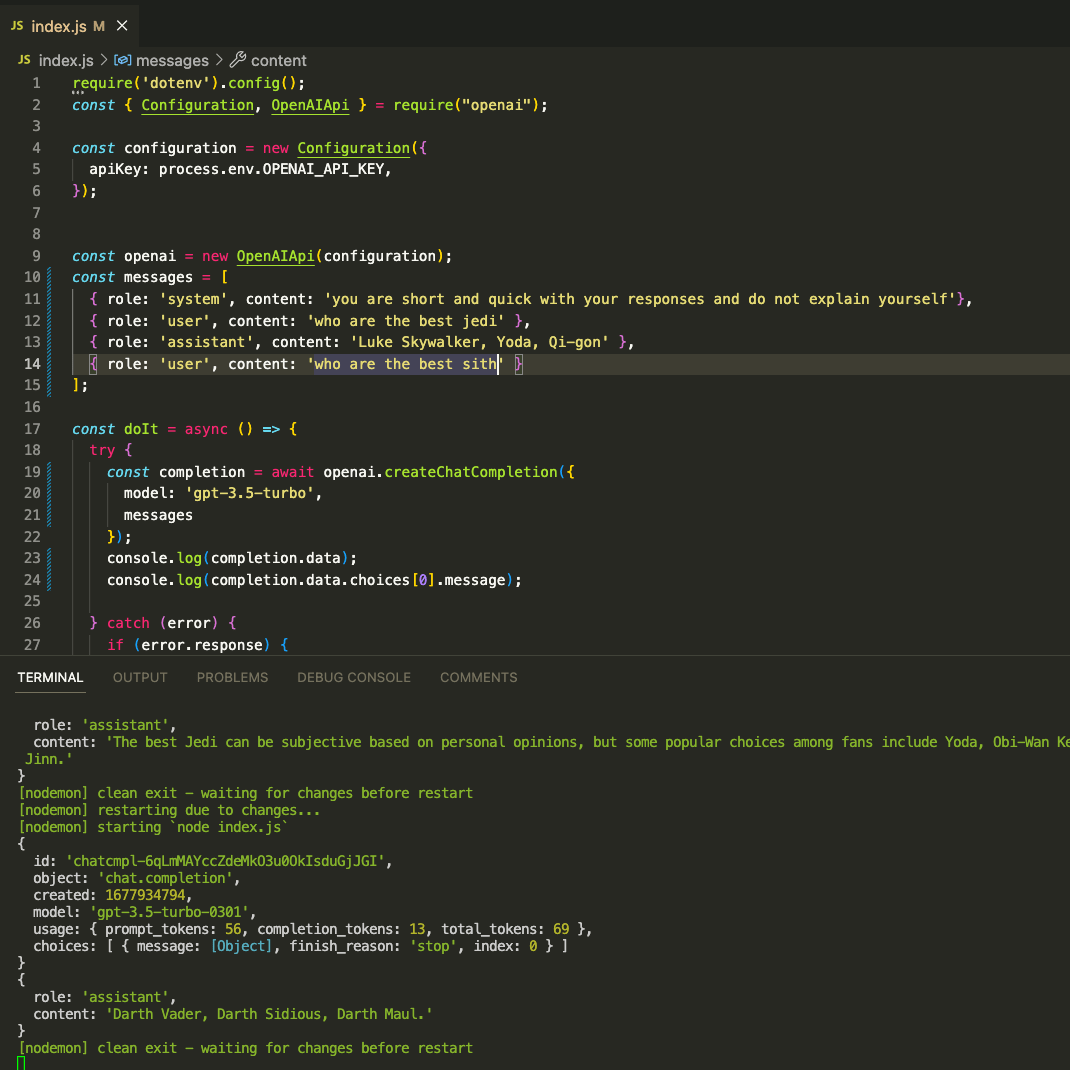Switch to the OUTPUT tab
This screenshot has height=1070, width=1070.
coord(139,677)
